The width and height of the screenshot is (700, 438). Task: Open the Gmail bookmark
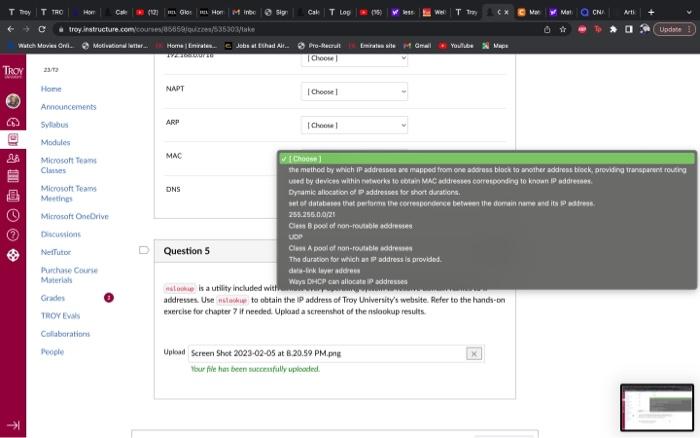[417, 46]
